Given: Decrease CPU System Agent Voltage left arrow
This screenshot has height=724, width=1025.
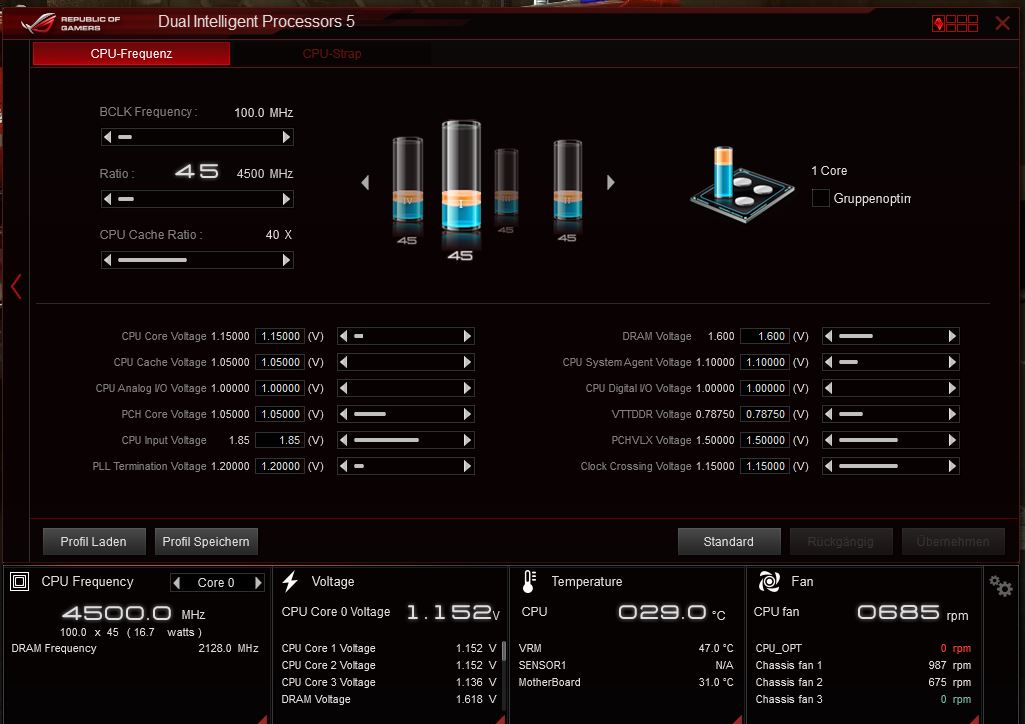Looking at the screenshot, I should pyautogui.click(x=829, y=362).
